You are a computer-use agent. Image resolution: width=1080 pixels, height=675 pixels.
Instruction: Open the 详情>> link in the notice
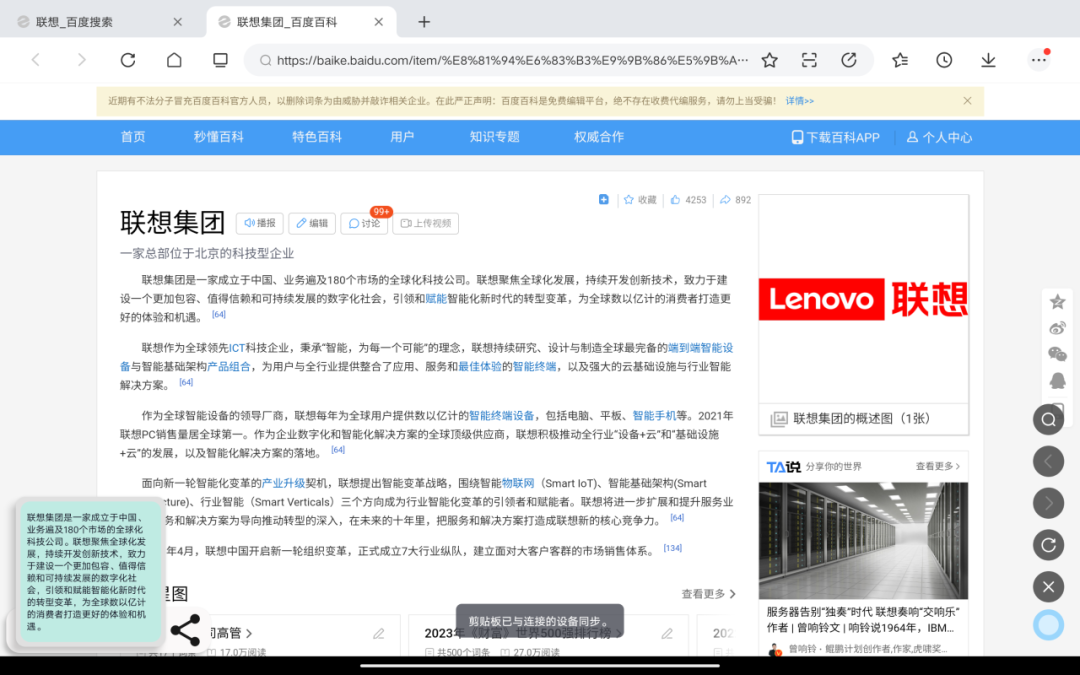coord(800,101)
